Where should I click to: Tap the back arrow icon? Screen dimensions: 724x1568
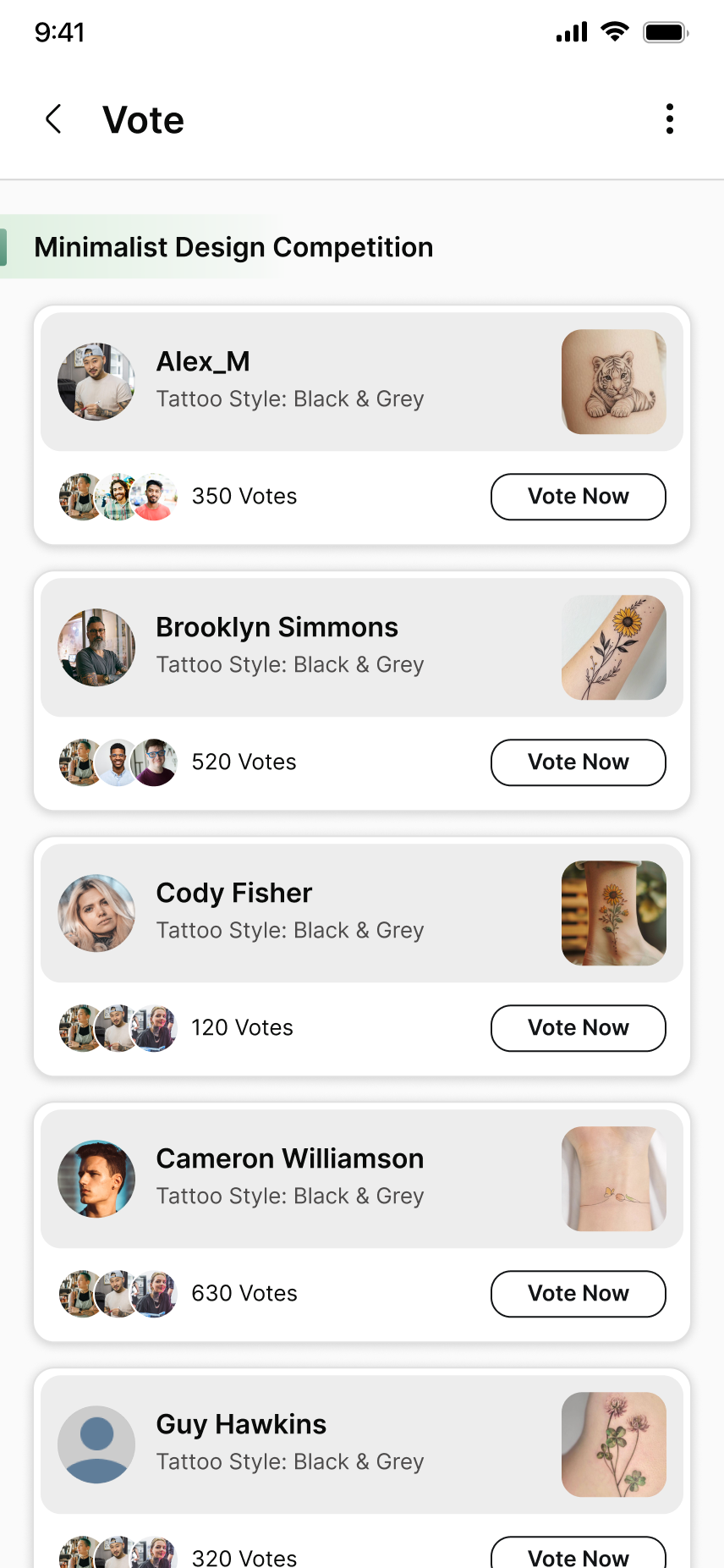coord(53,119)
